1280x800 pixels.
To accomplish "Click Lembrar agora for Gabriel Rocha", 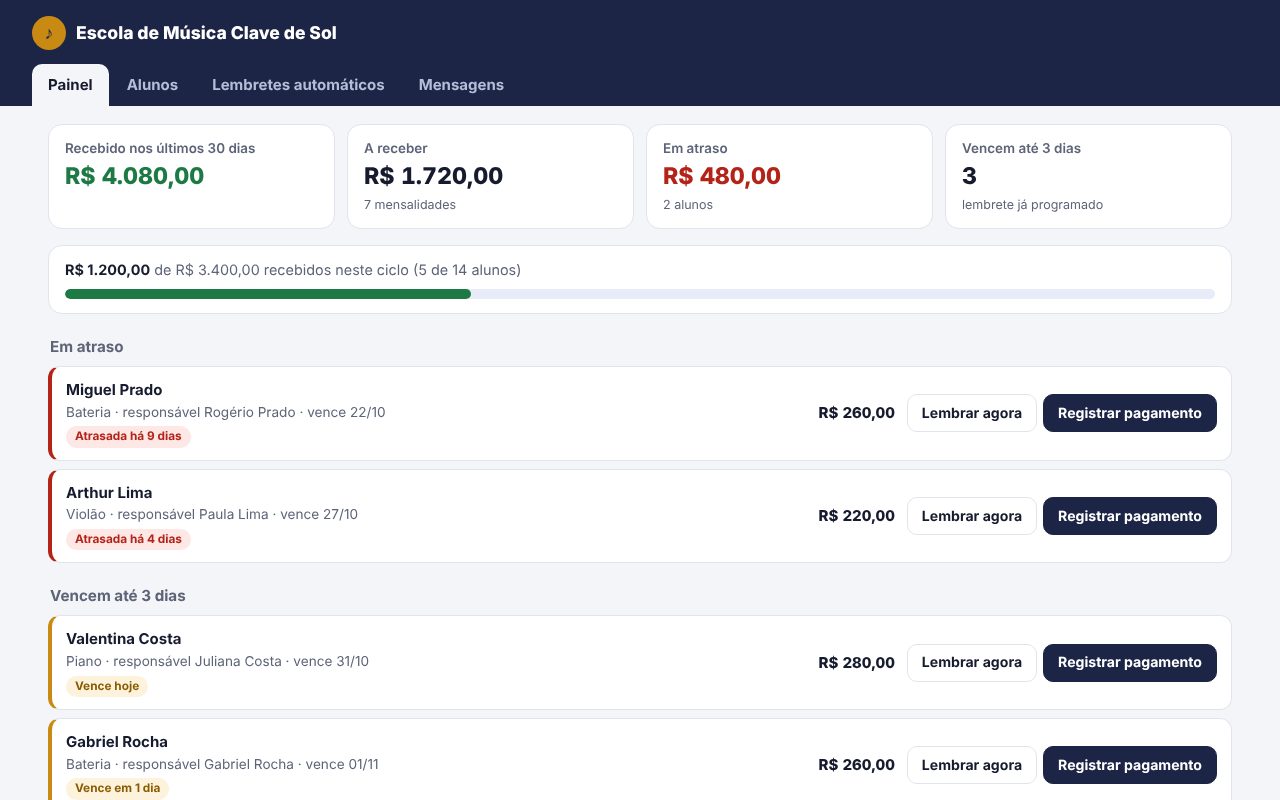I will pyautogui.click(x=972, y=765).
